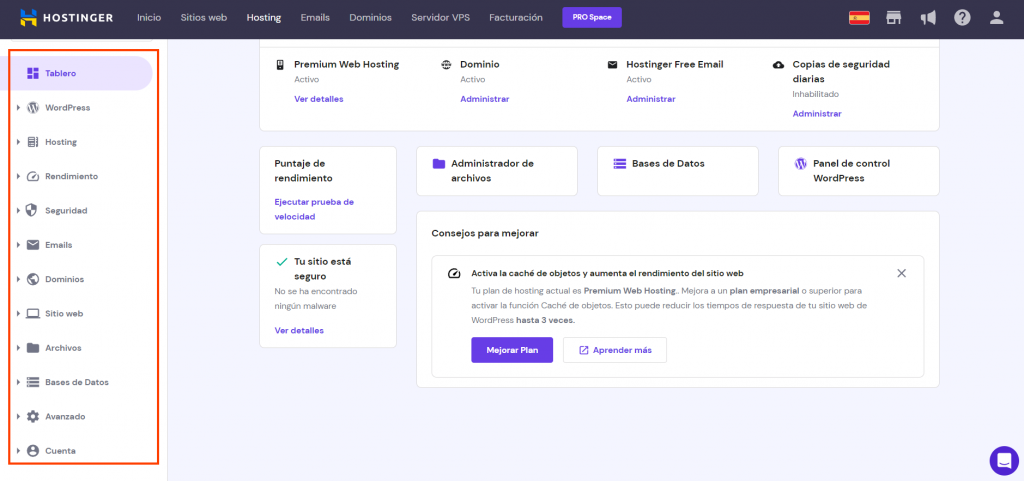
Task: Expand the Seguridad sidebar section
Action: pyautogui.click(x=65, y=211)
